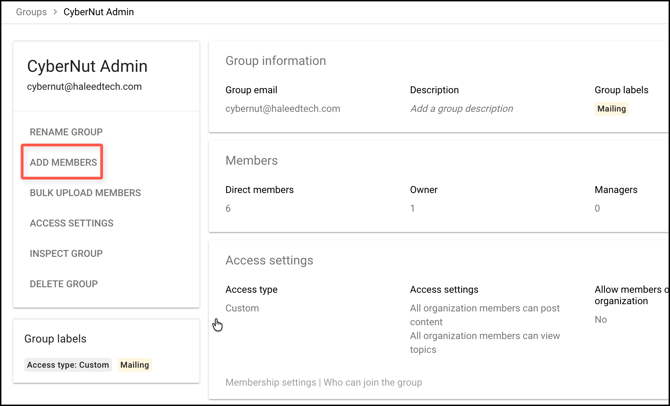The height and width of the screenshot is (406, 670).
Task: Click DELETE GROUP in the sidebar
Action: point(63,284)
